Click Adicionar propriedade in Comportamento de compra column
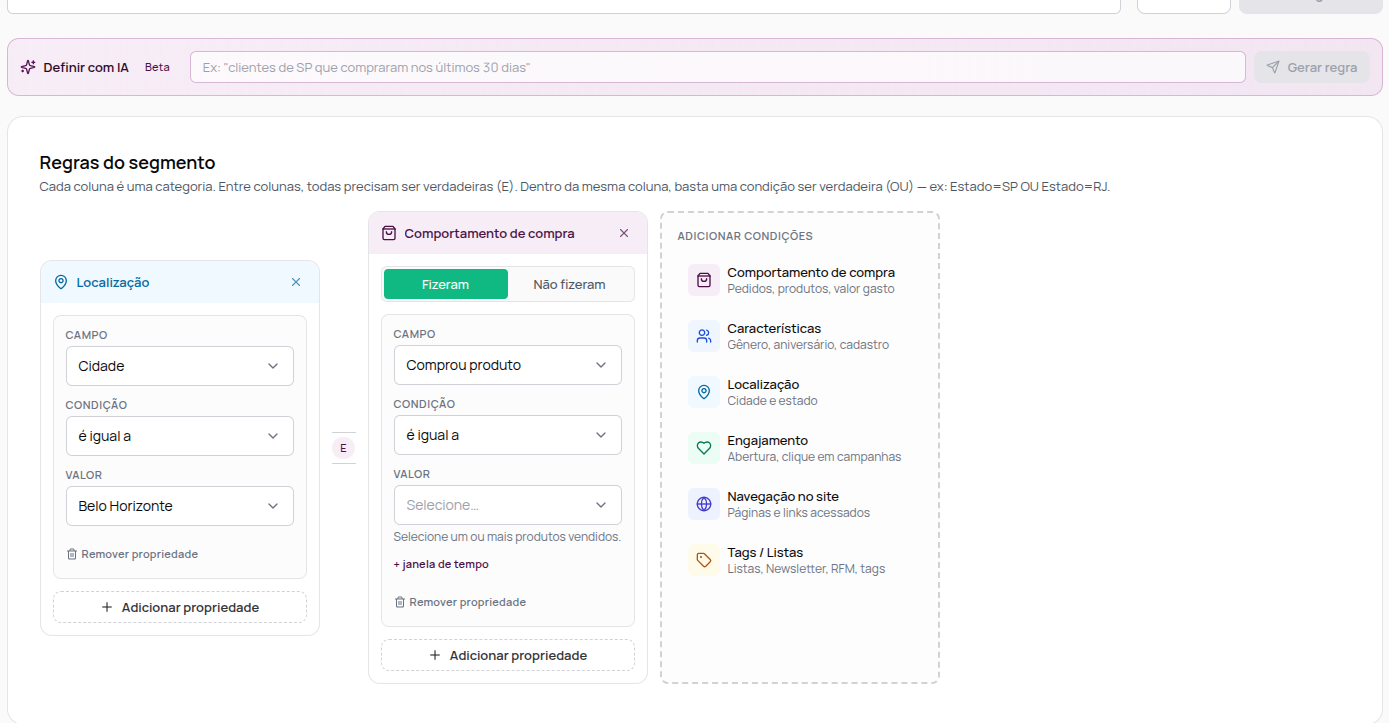The height and width of the screenshot is (723, 1389). click(508, 655)
